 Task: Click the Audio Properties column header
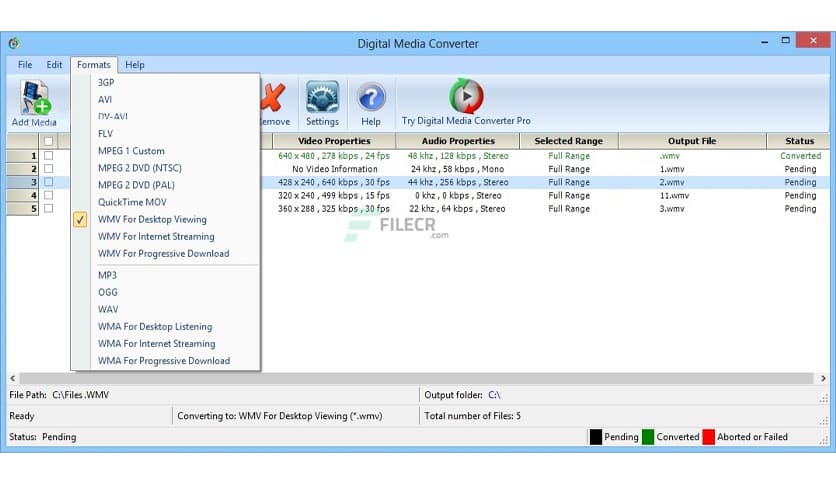point(458,141)
